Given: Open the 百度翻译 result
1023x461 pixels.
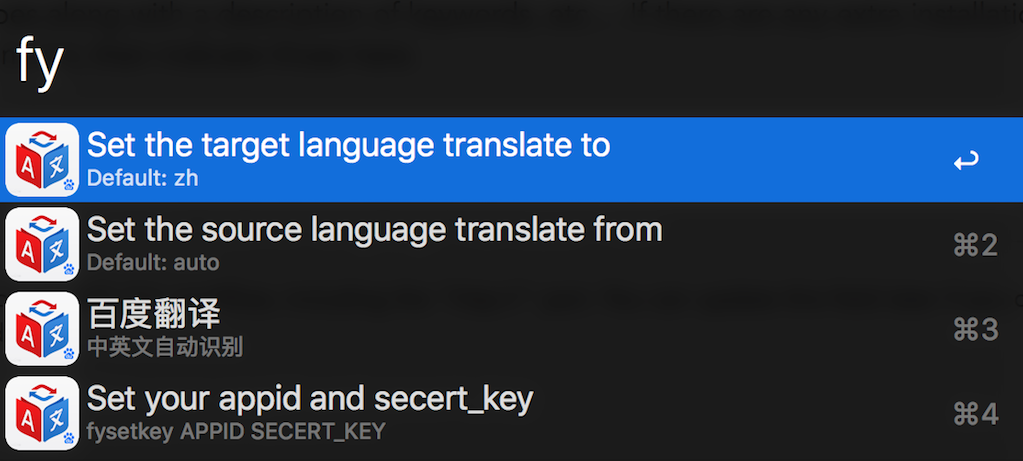Looking at the screenshot, I should coord(153,314).
